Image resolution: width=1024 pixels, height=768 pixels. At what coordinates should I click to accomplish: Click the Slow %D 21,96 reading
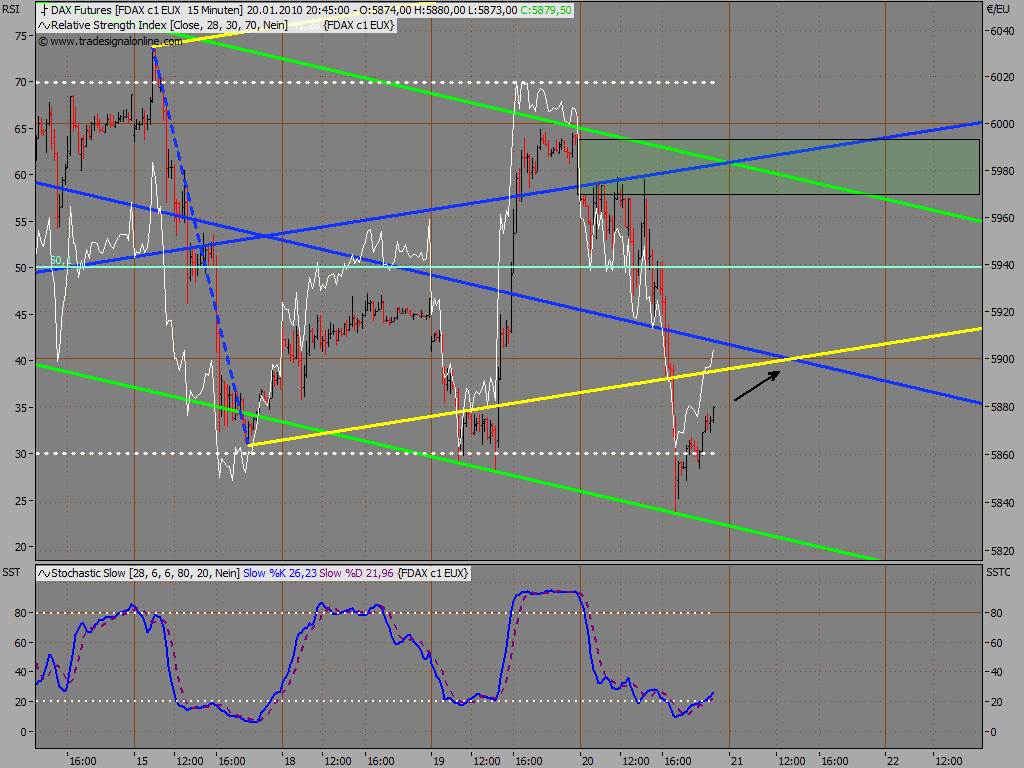click(356, 573)
